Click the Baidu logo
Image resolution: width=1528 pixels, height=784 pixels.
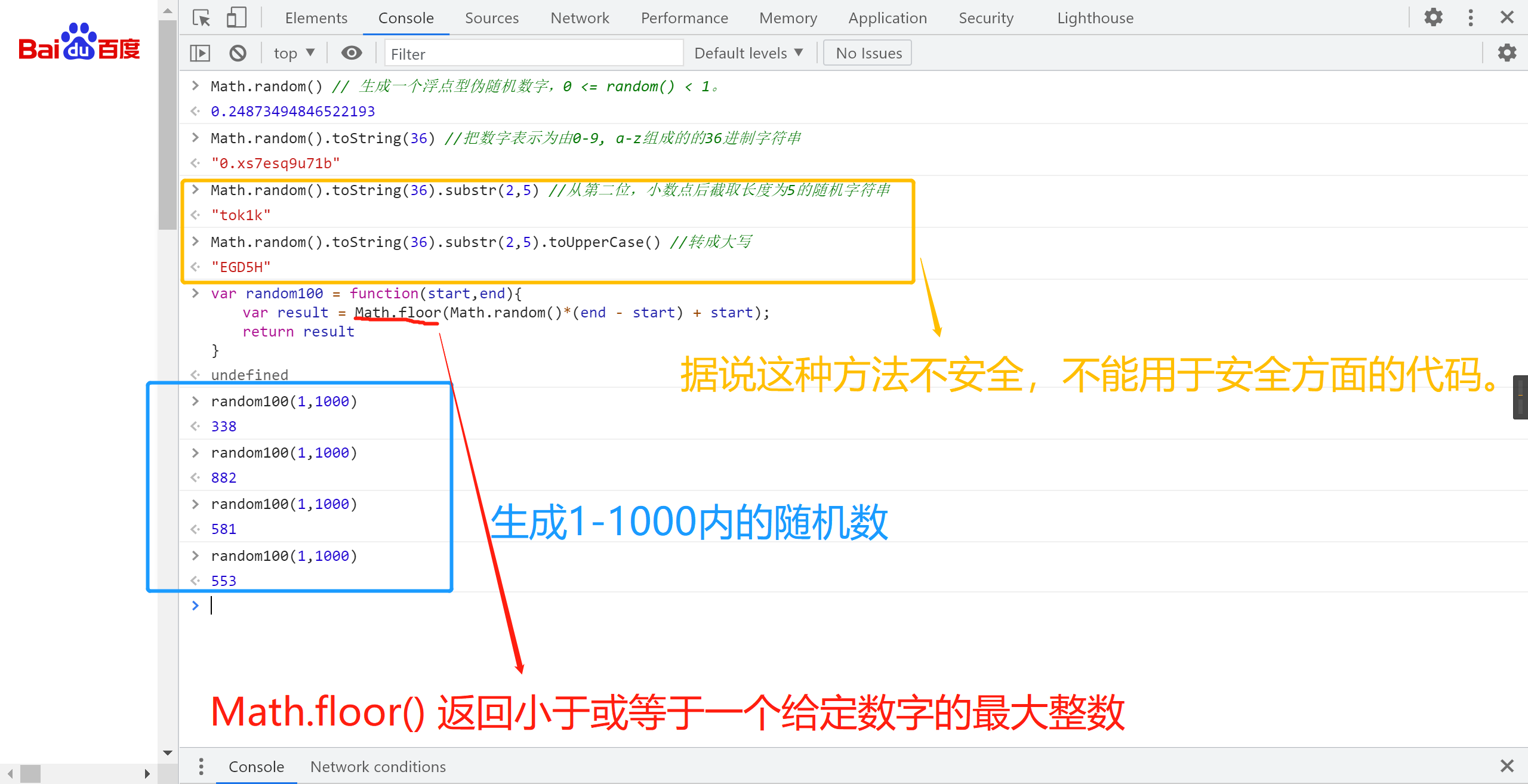[x=79, y=43]
